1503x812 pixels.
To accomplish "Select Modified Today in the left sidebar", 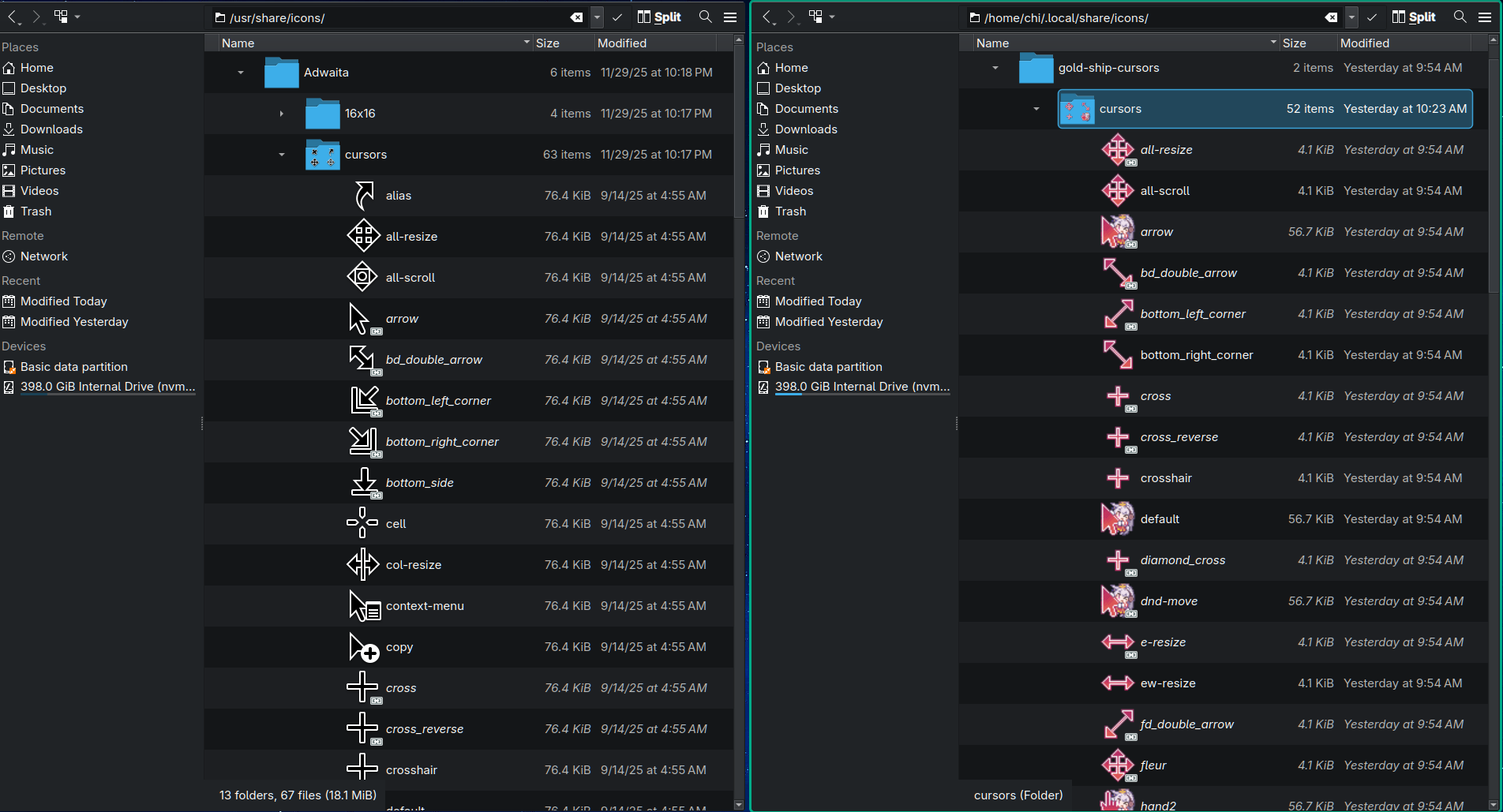I will pos(62,301).
